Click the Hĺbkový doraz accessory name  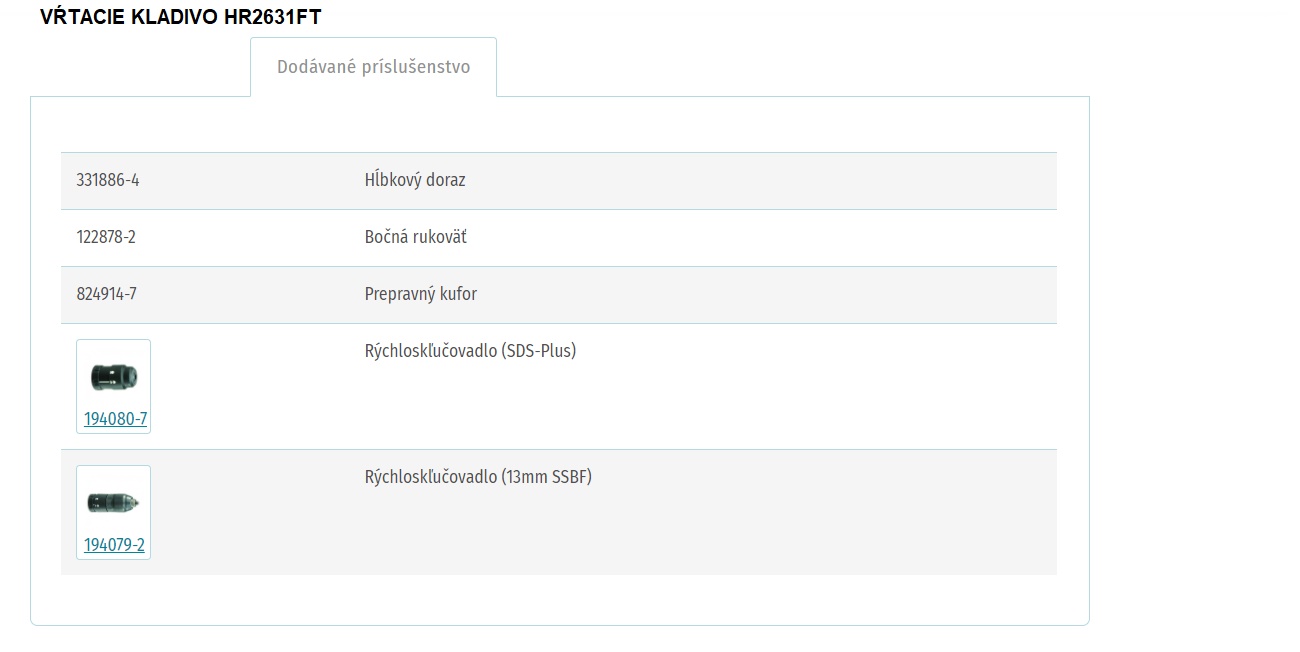tap(415, 180)
